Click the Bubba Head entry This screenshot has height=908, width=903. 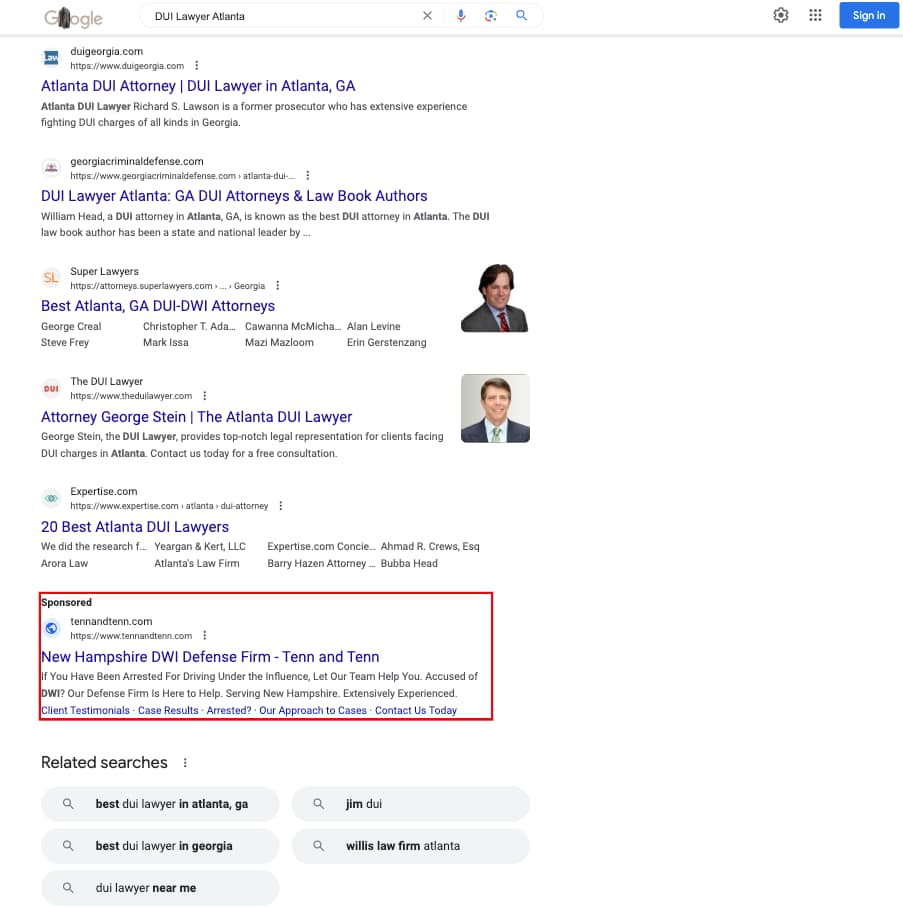tap(409, 563)
